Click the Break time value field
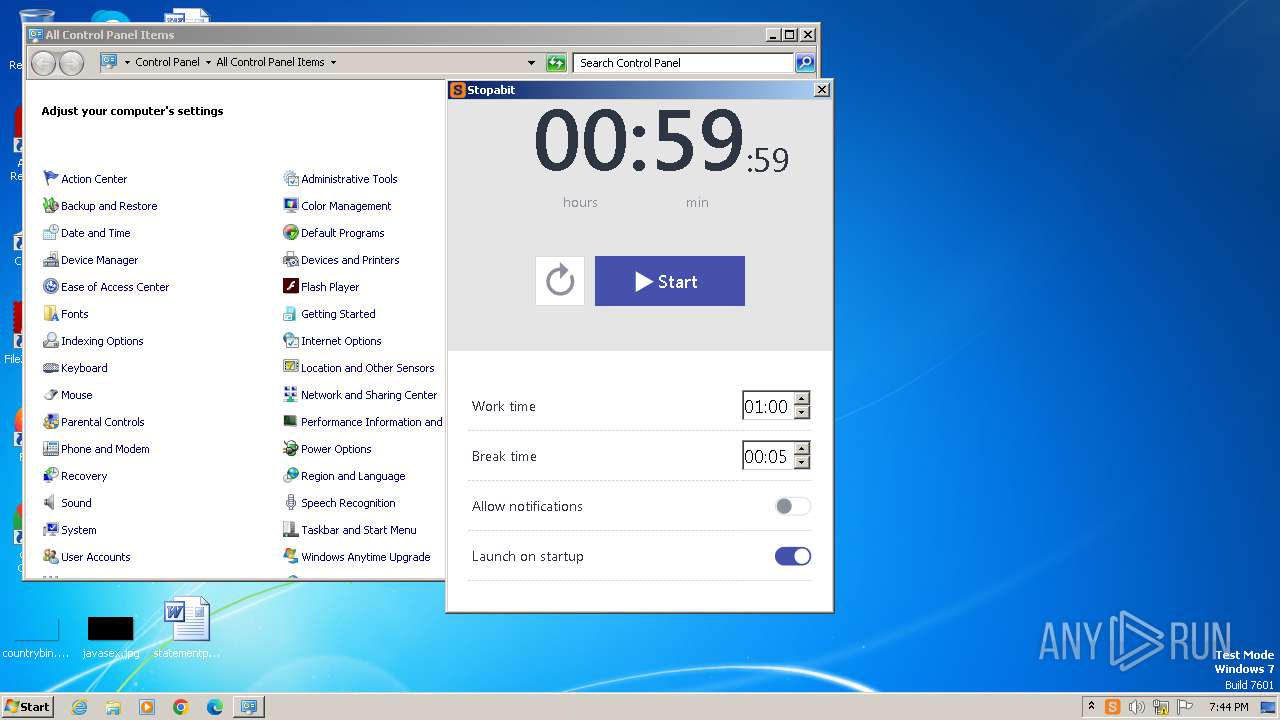 pos(767,456)
